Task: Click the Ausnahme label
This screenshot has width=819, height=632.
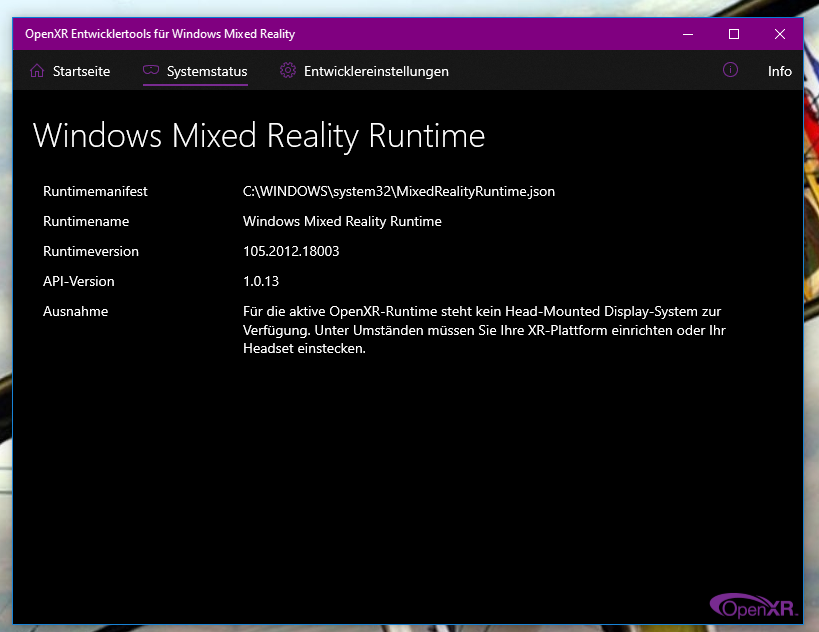Action: (x=76, y=311)
